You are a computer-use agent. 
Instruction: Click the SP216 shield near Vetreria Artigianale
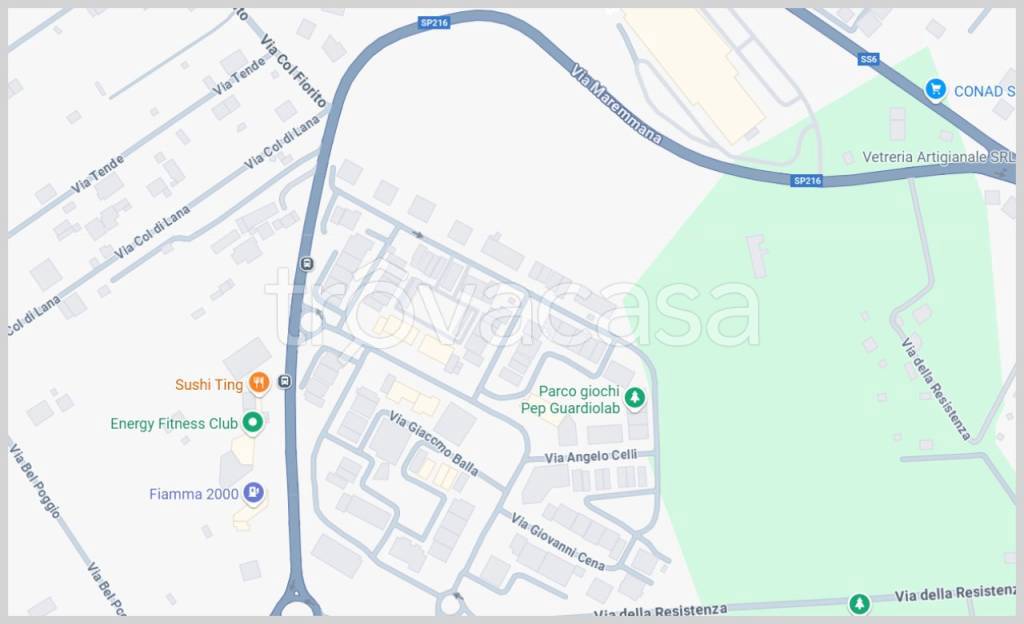pyautogui.click(x=807, y=181)
